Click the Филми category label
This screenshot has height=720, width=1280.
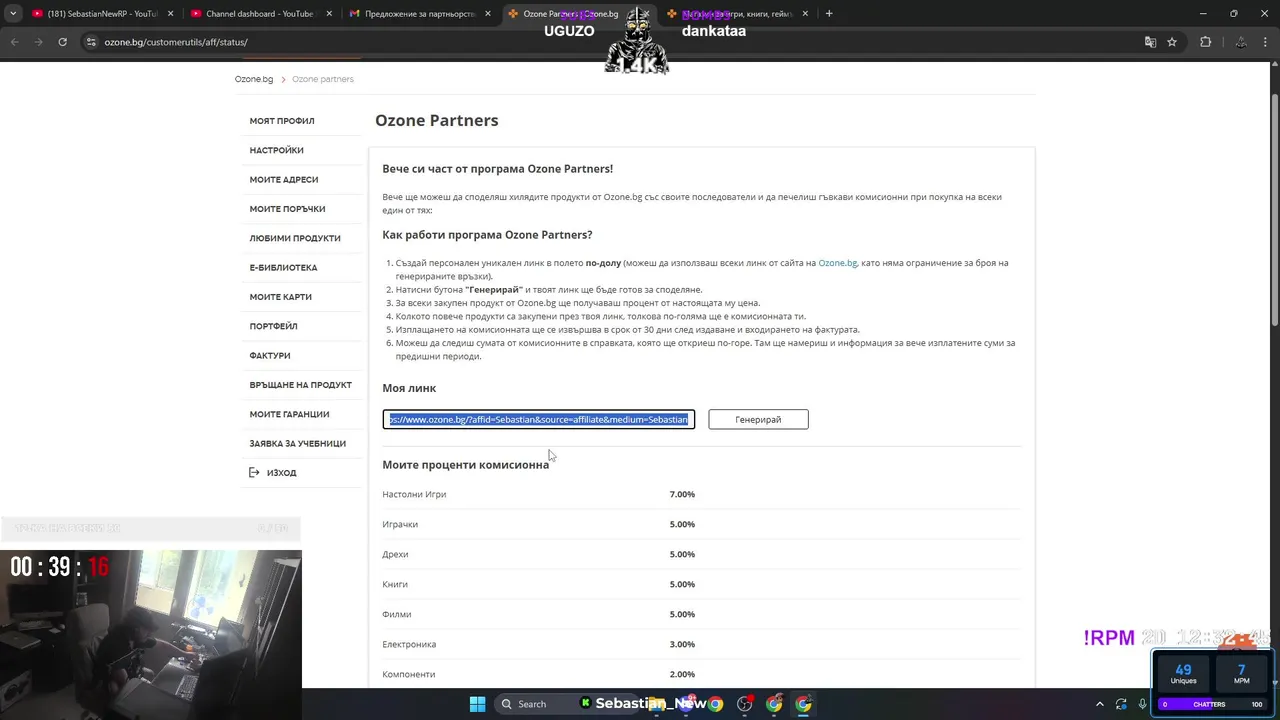pyautogui.click(x=396, y=614)
